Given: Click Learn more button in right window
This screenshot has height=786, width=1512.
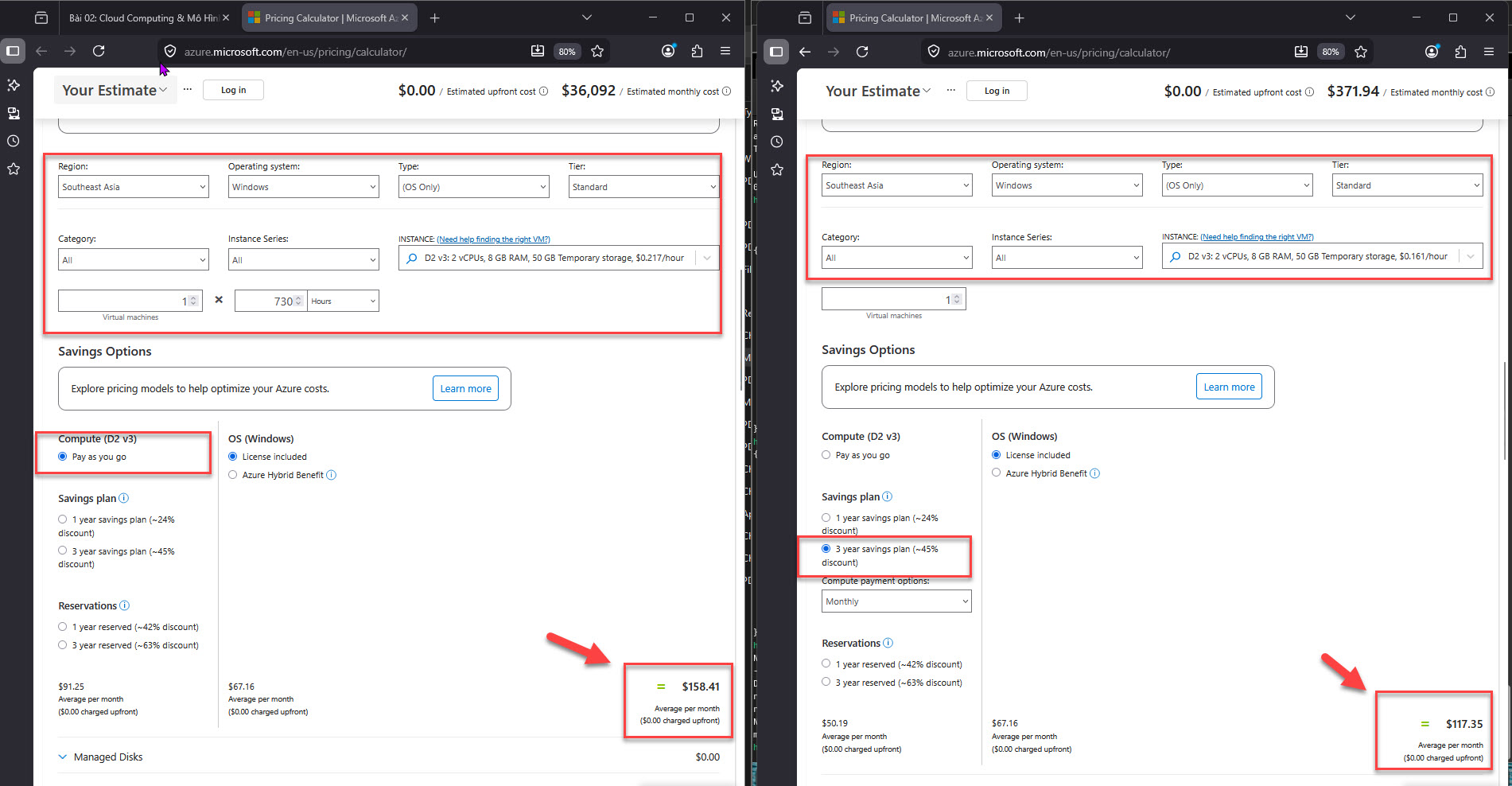Looking at the screenshot, I should tap(1229, 387).
